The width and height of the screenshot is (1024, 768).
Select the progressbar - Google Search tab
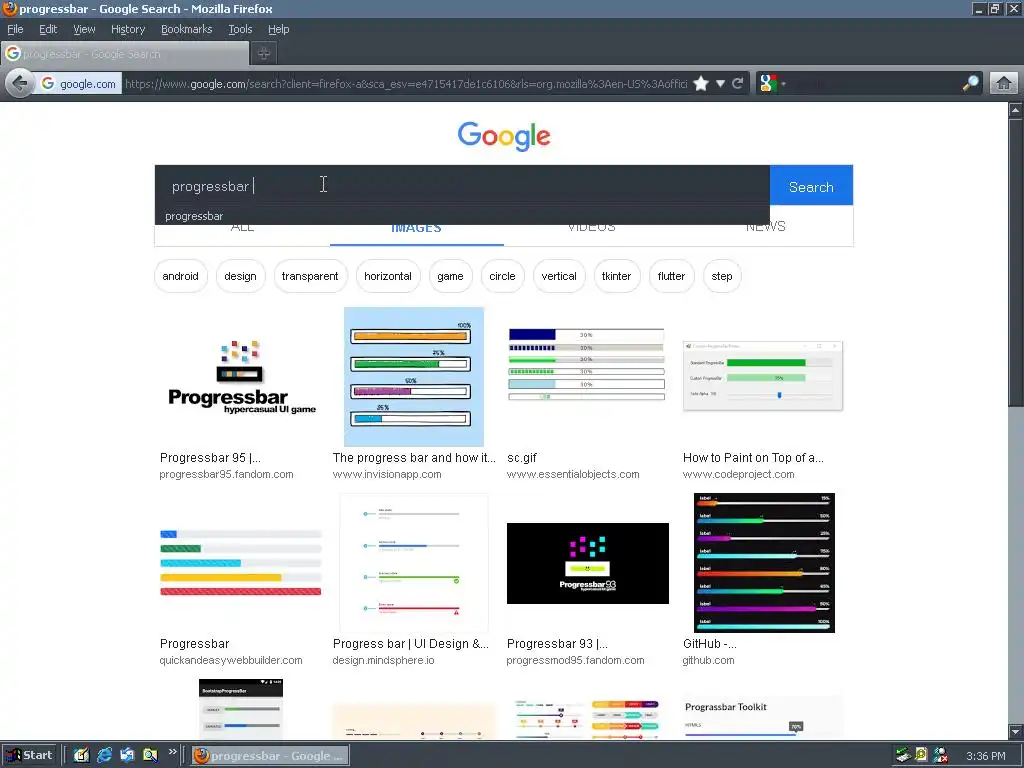pos(125,54)
